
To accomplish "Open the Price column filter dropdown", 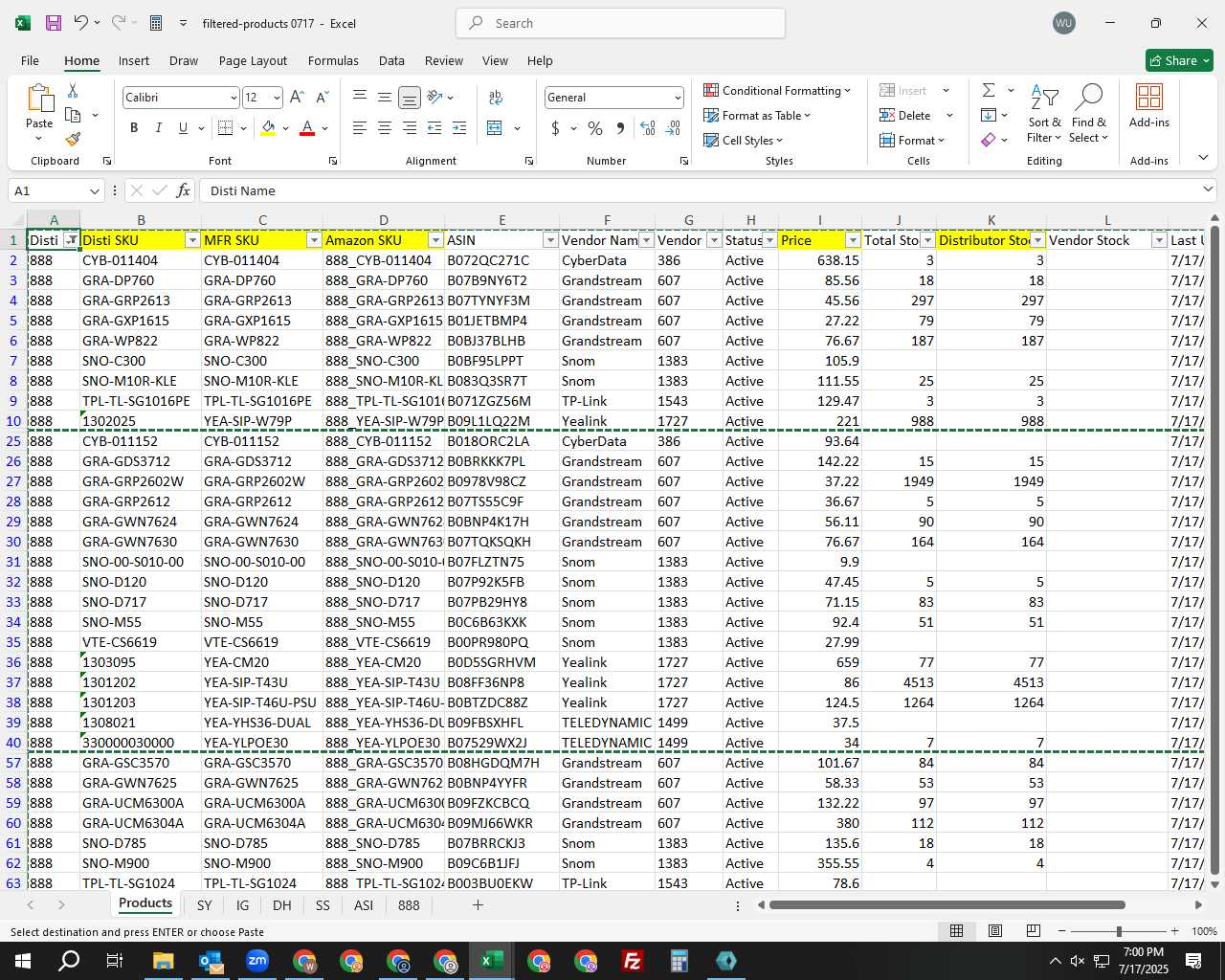I will (x=853, y=240).
